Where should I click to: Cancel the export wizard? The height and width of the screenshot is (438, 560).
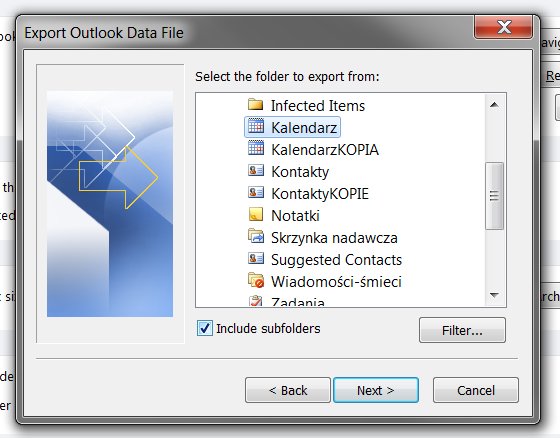point(476,390)
